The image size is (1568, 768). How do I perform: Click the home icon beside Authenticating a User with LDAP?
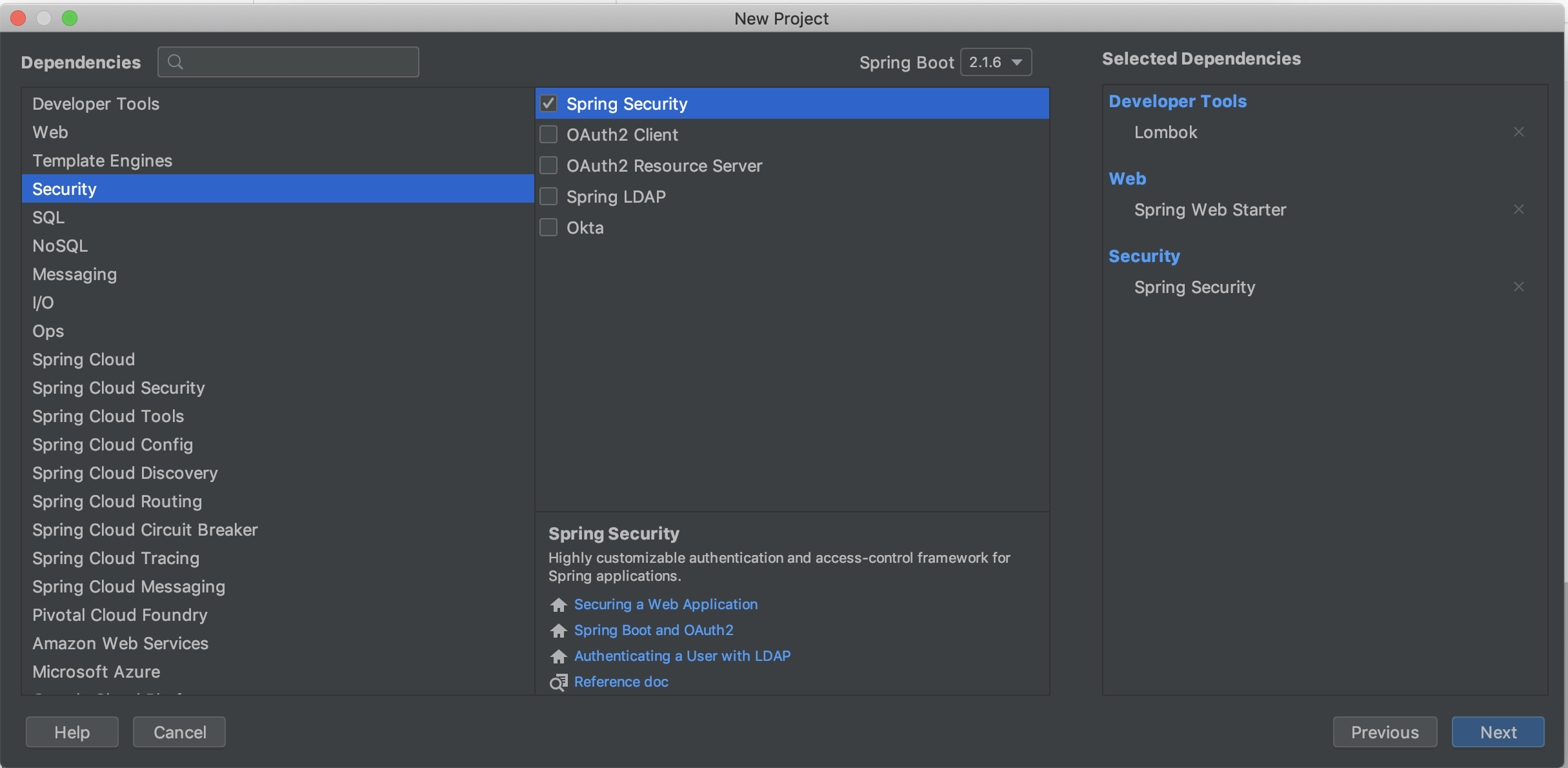[x=558, y=656]
